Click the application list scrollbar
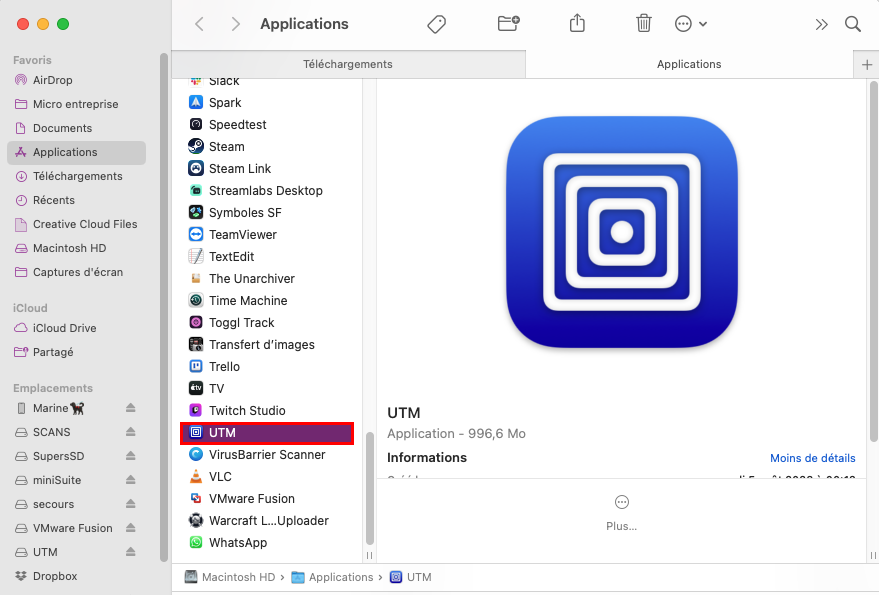 point(369,488)
